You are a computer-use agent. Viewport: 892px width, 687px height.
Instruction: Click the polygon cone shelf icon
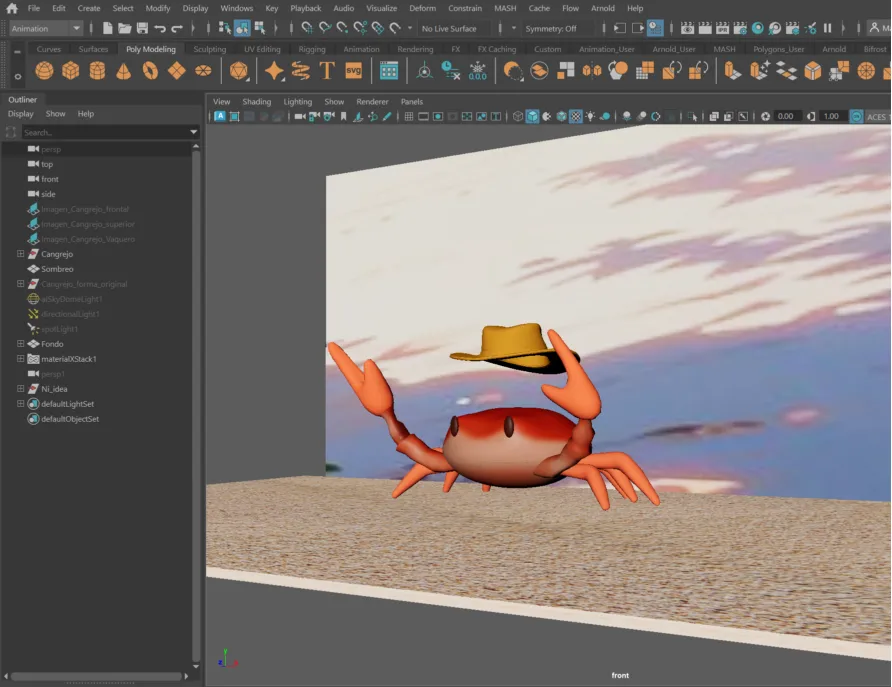(x=123, y=70)
